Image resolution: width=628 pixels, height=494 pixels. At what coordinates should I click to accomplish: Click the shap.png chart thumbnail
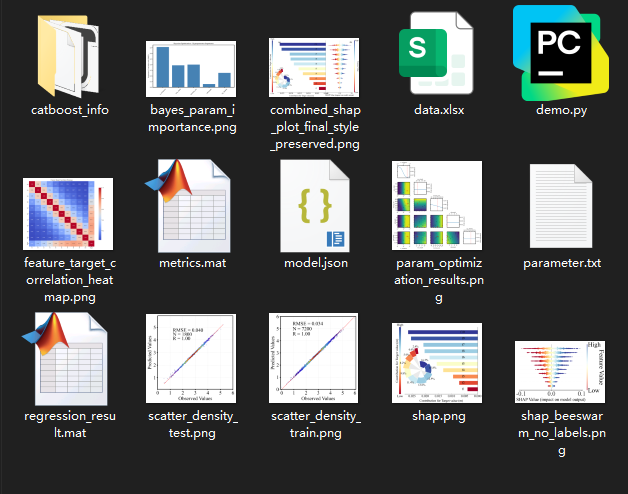click(437, 363)
